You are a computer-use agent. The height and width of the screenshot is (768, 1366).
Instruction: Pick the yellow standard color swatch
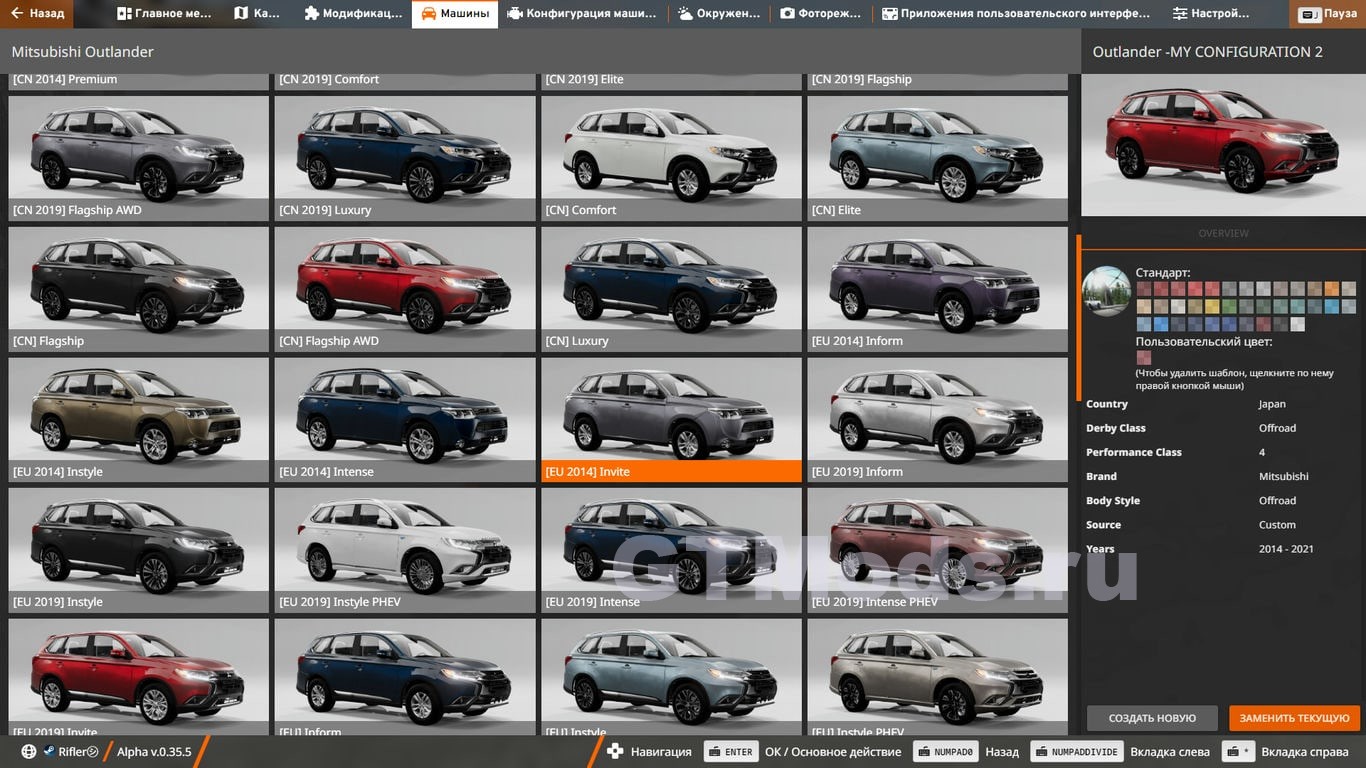click(x=1212, y=306)
